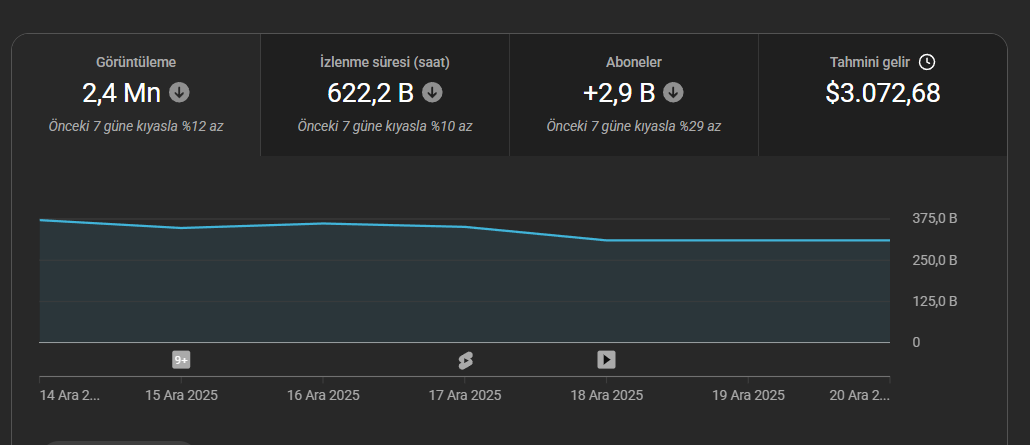
Task: Switch to İzlenme süresi (saat) tab
Action: pyautogui.click(x=385, y=95)
